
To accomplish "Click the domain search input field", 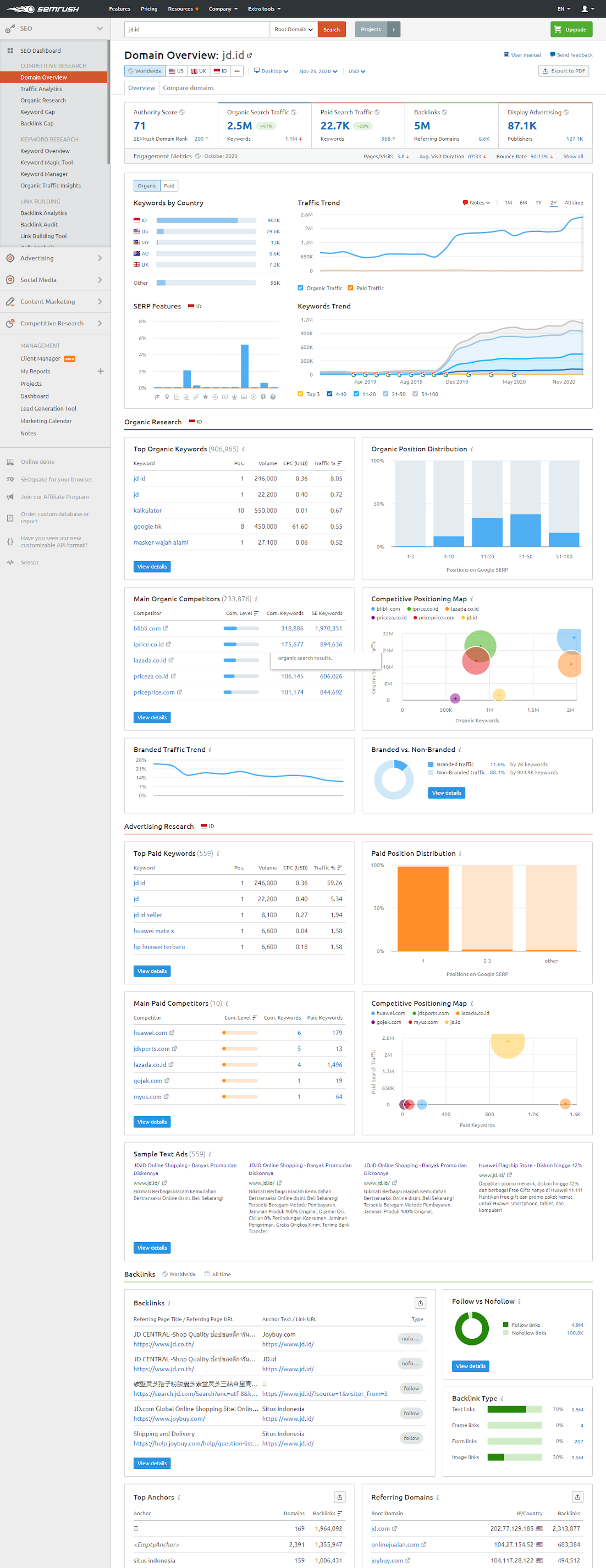I will click(x=197, y=29).
